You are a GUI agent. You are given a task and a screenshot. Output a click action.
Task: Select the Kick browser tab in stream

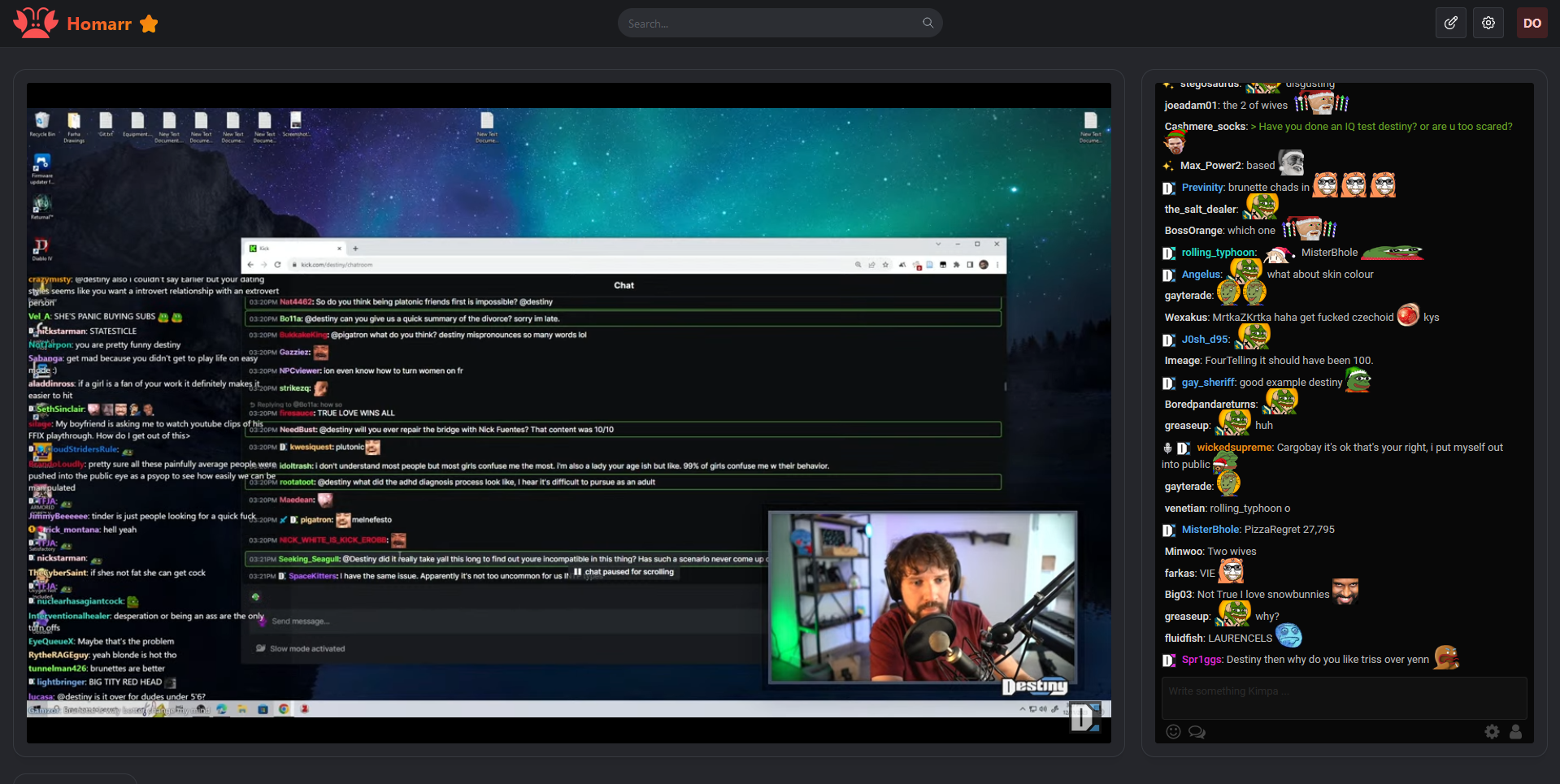click(295, 248)
